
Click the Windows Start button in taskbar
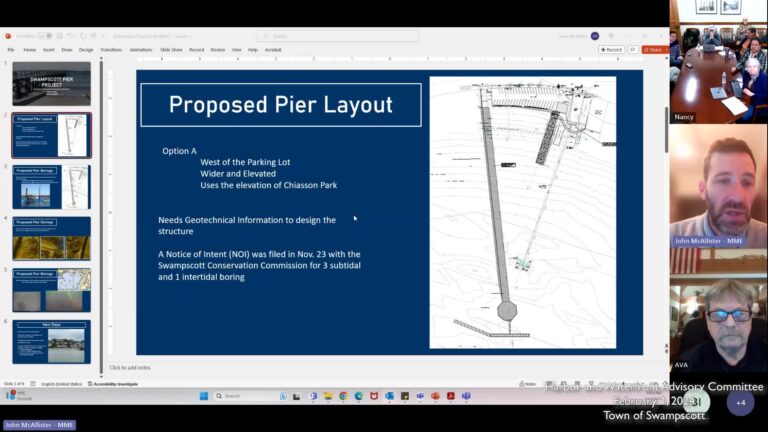coord(203,396)
